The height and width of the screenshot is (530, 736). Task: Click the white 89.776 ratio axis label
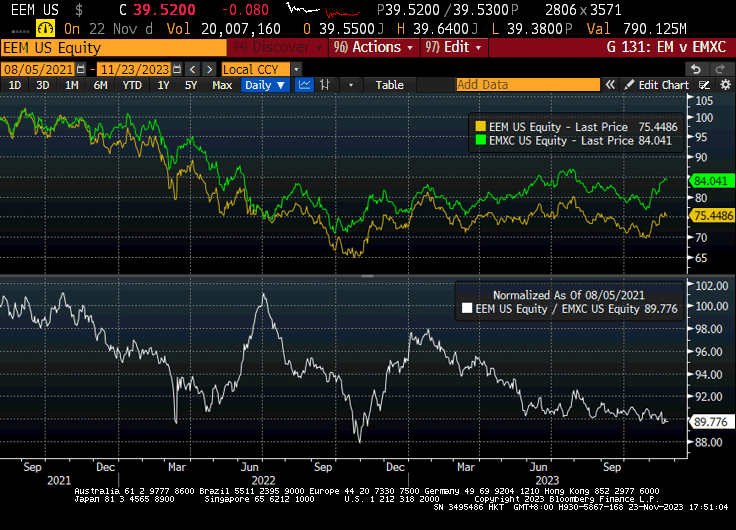tap(710, 422)
